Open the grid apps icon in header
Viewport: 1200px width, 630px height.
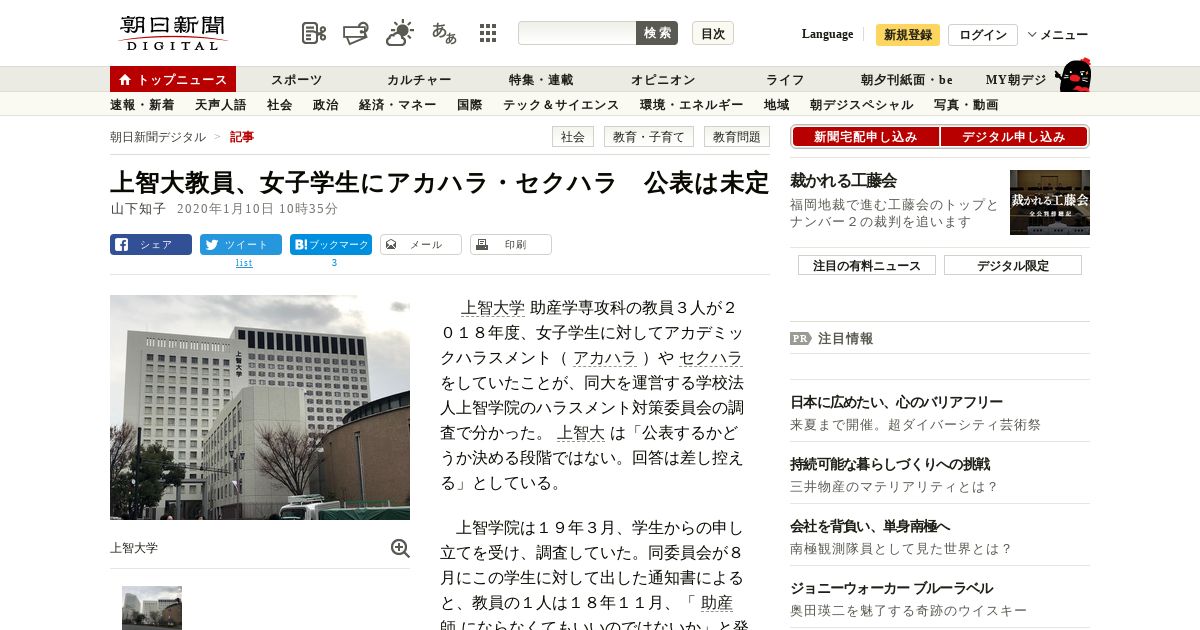click(x=488, y=33)
